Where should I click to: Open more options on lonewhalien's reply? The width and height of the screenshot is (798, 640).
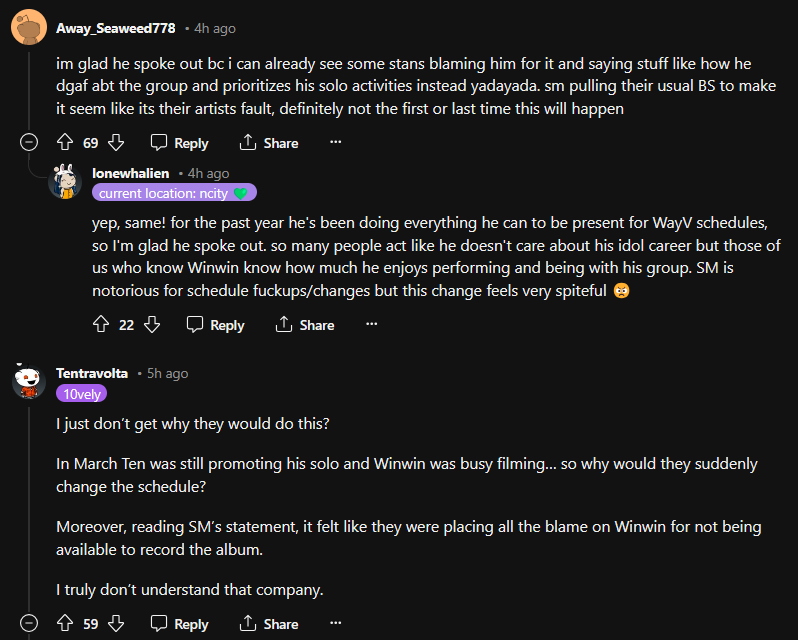pos(371,324)
